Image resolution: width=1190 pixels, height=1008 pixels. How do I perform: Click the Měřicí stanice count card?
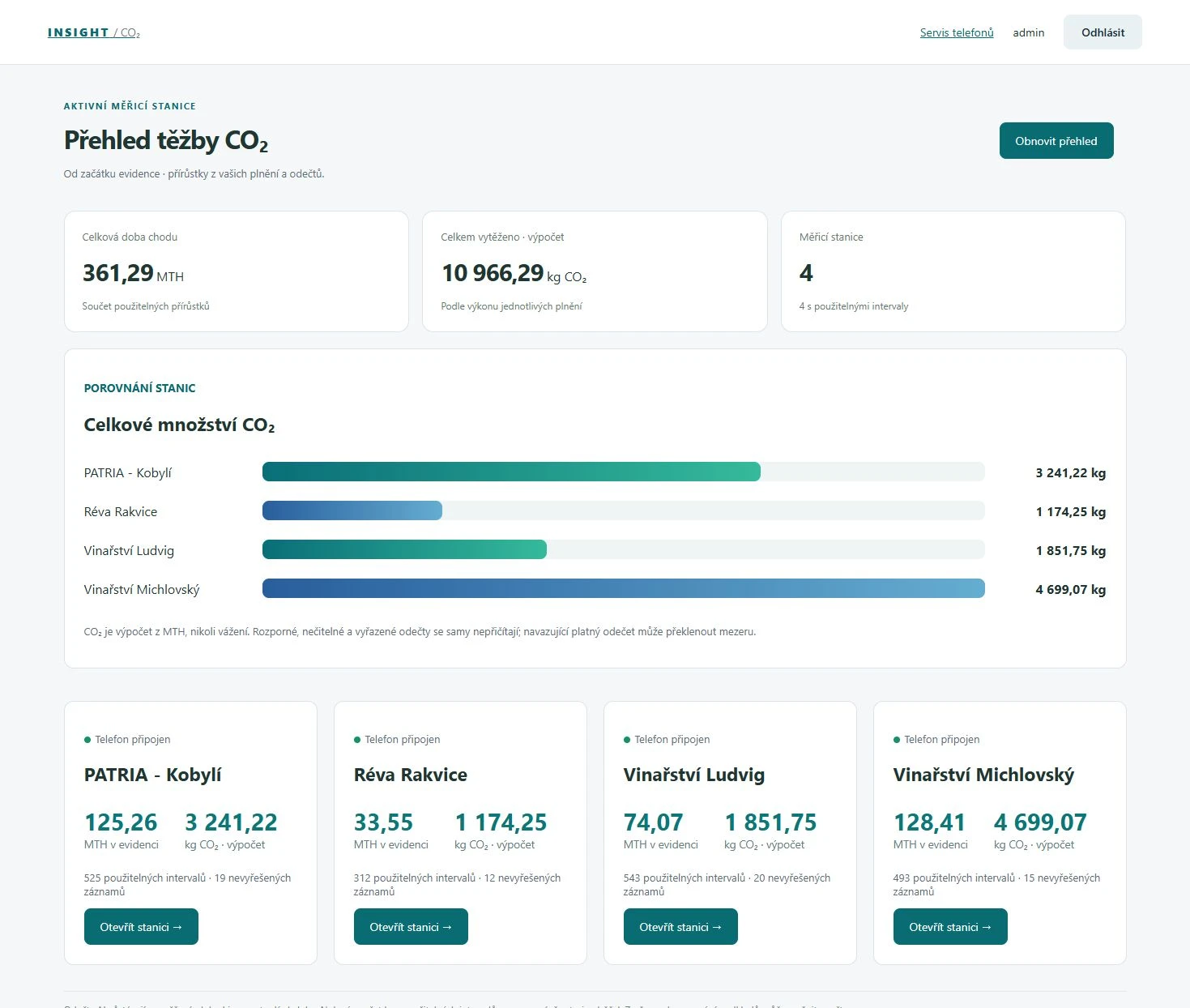pyautogui.click(x=953, y=271)
